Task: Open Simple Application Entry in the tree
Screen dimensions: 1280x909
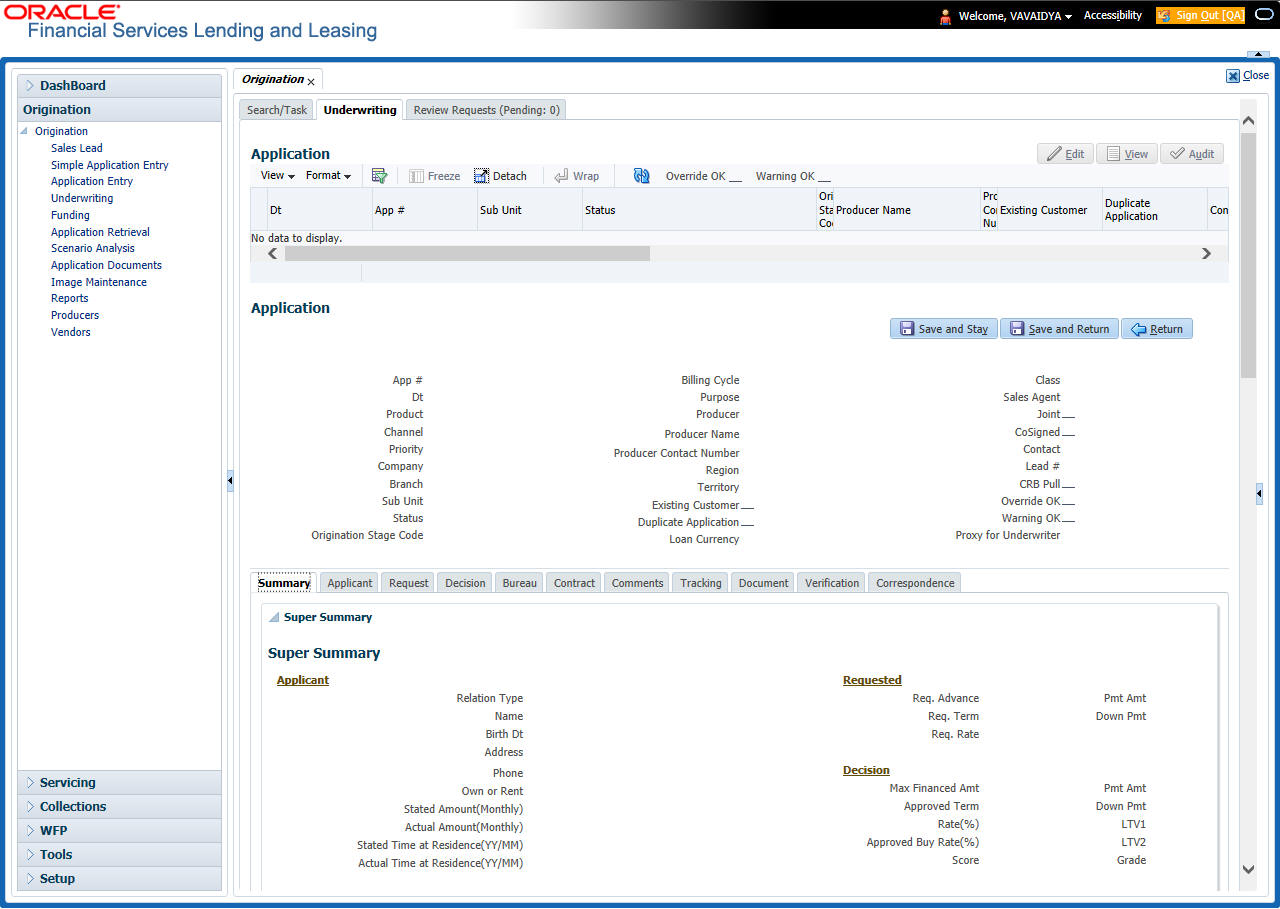Action: [110, 165]
